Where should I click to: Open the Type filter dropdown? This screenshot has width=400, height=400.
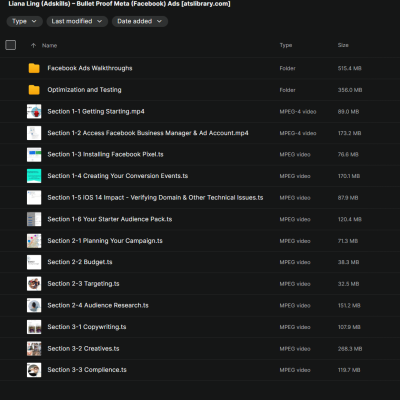pos(24,21)
